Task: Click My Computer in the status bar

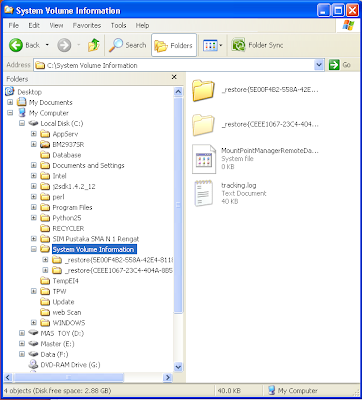Action: [x=293, y=390]
